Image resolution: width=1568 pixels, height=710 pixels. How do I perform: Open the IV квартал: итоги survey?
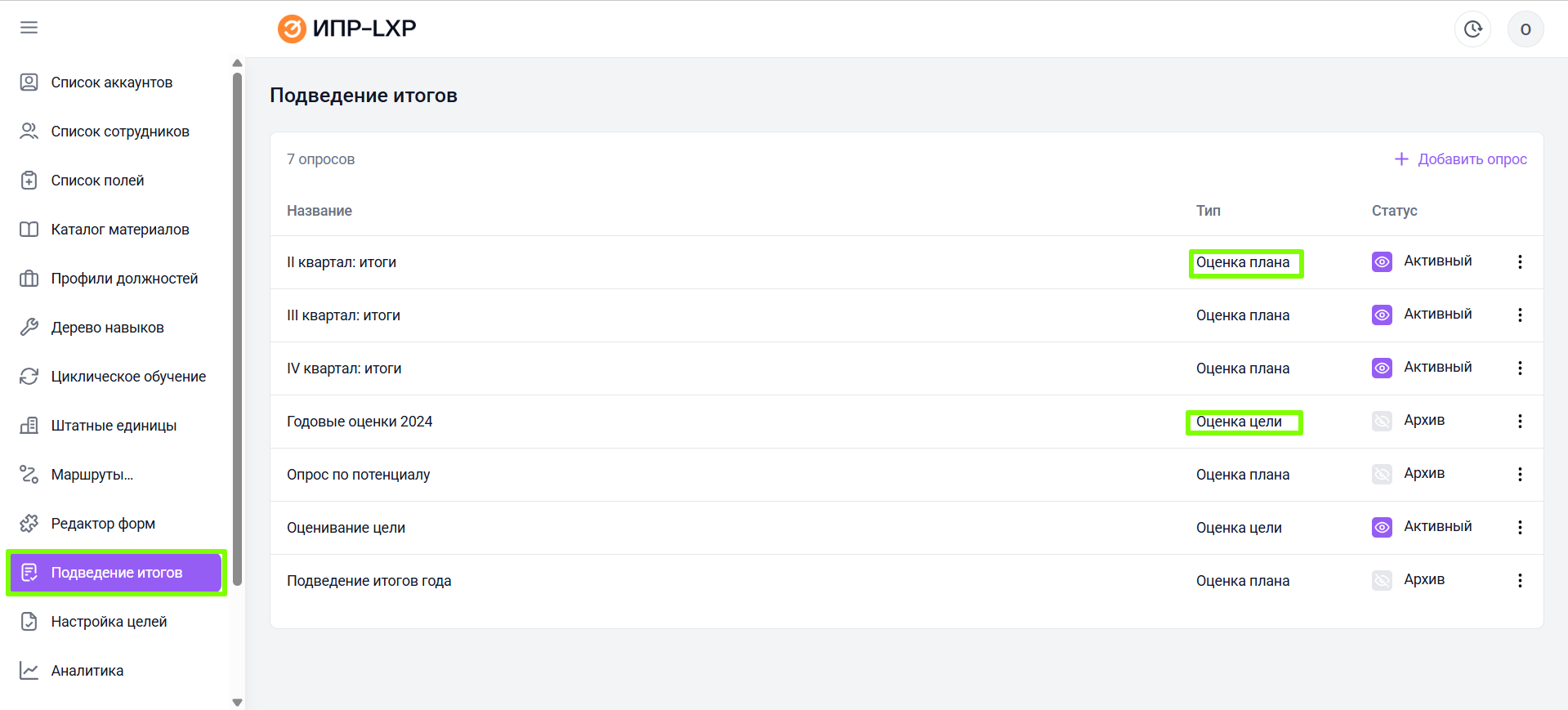coord(344,368)
